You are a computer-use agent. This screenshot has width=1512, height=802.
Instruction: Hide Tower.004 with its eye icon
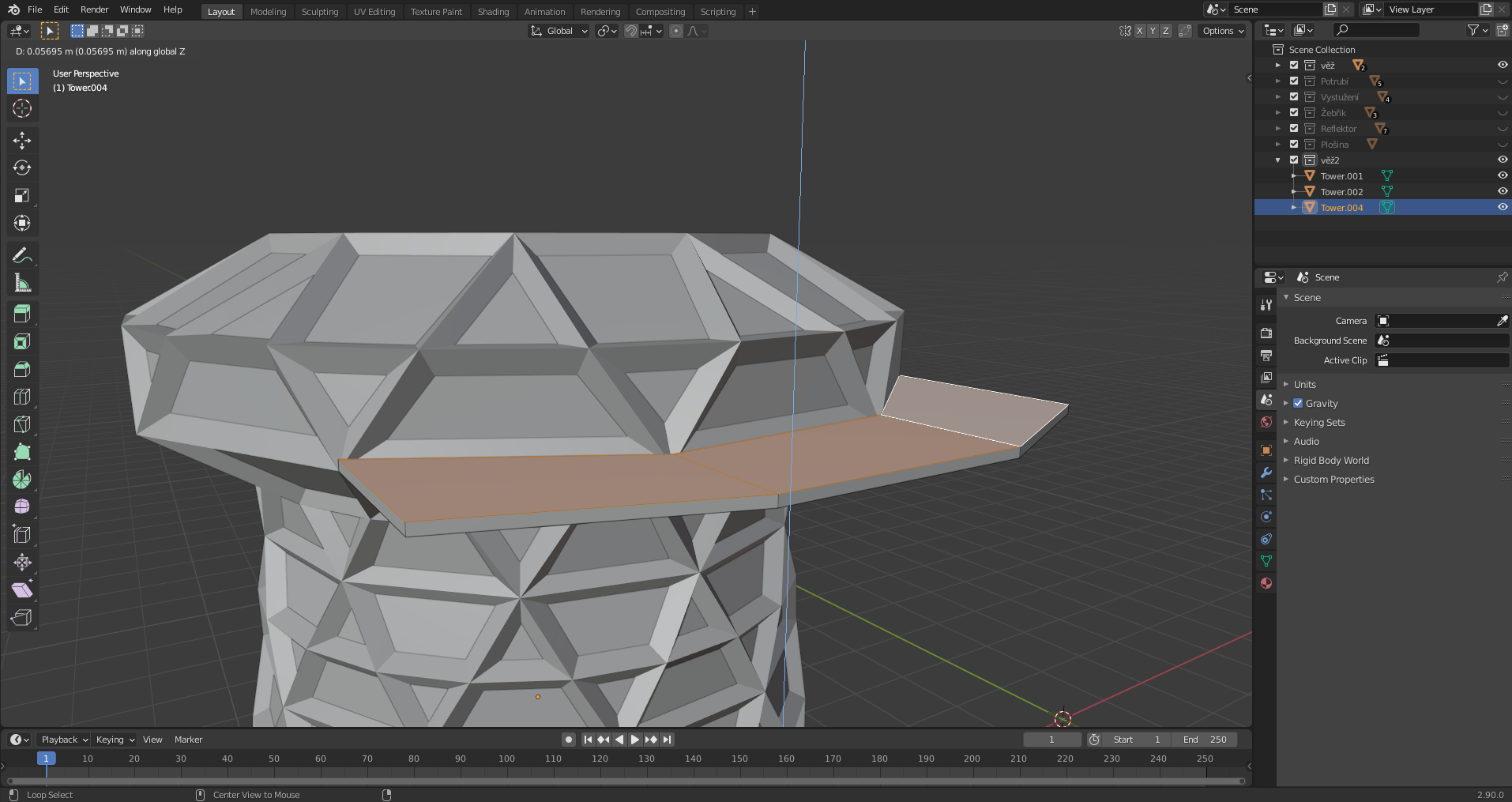pos(1502,207)
